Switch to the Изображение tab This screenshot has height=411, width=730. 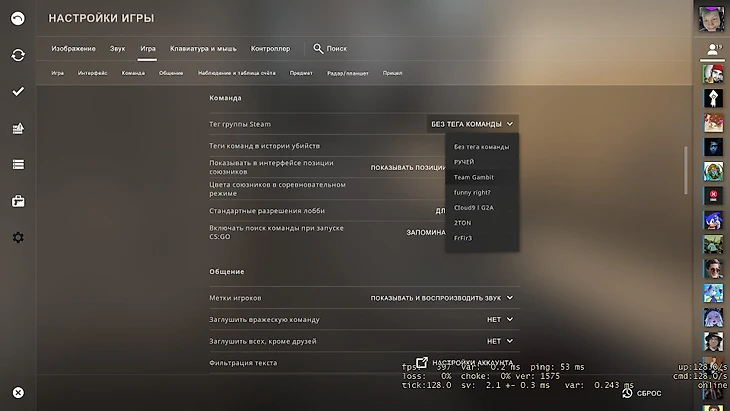(74, 48)
